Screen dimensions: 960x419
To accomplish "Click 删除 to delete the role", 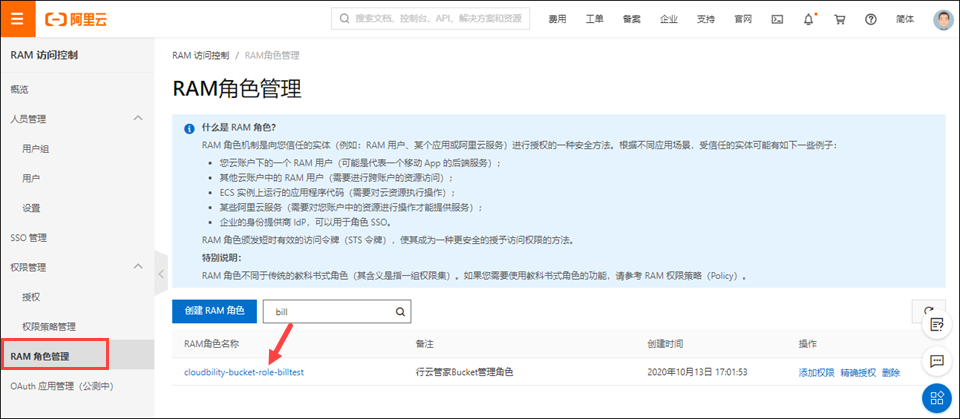I will pyautogui.click(x=890, y=372).
